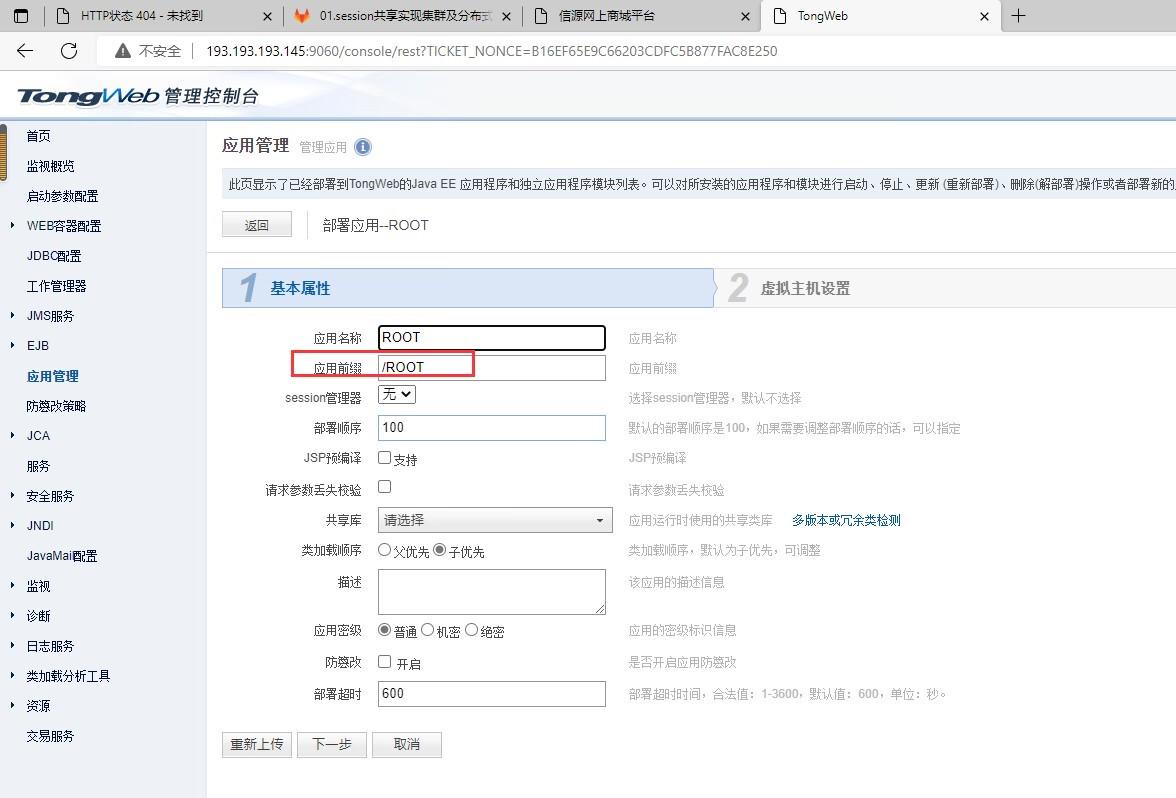
Task: Enable the JSP预编译 支持 checkbox
Action: [385, 458]
